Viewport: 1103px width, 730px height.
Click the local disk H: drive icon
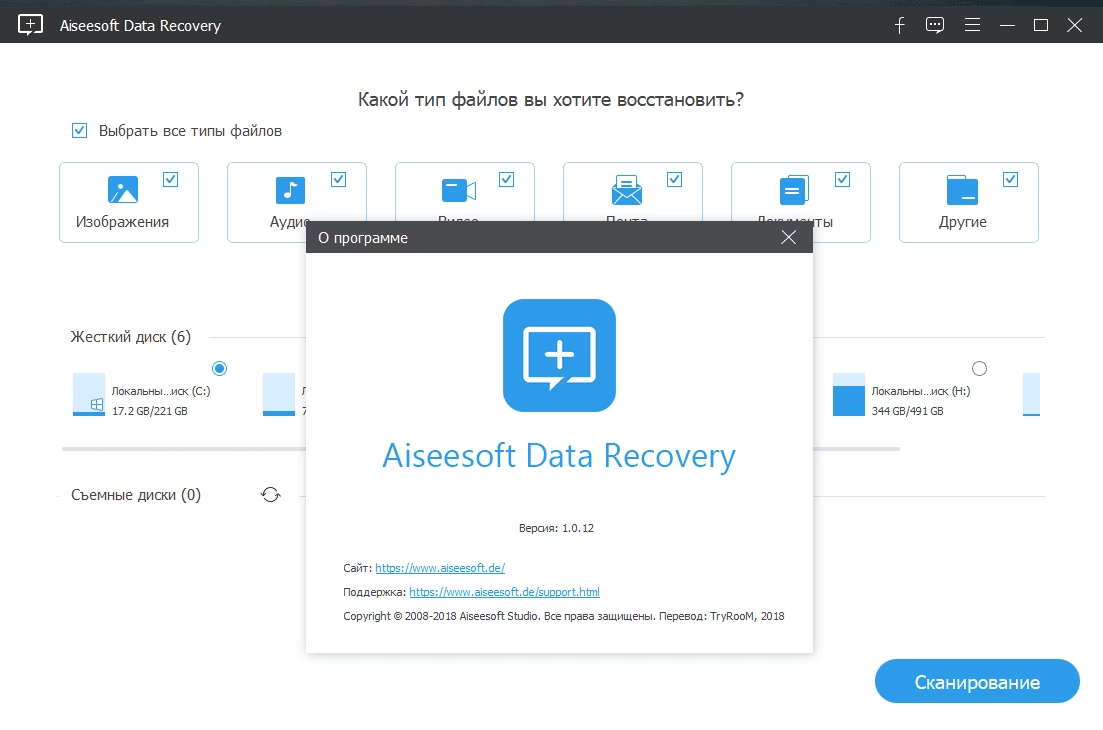(848, 395)
